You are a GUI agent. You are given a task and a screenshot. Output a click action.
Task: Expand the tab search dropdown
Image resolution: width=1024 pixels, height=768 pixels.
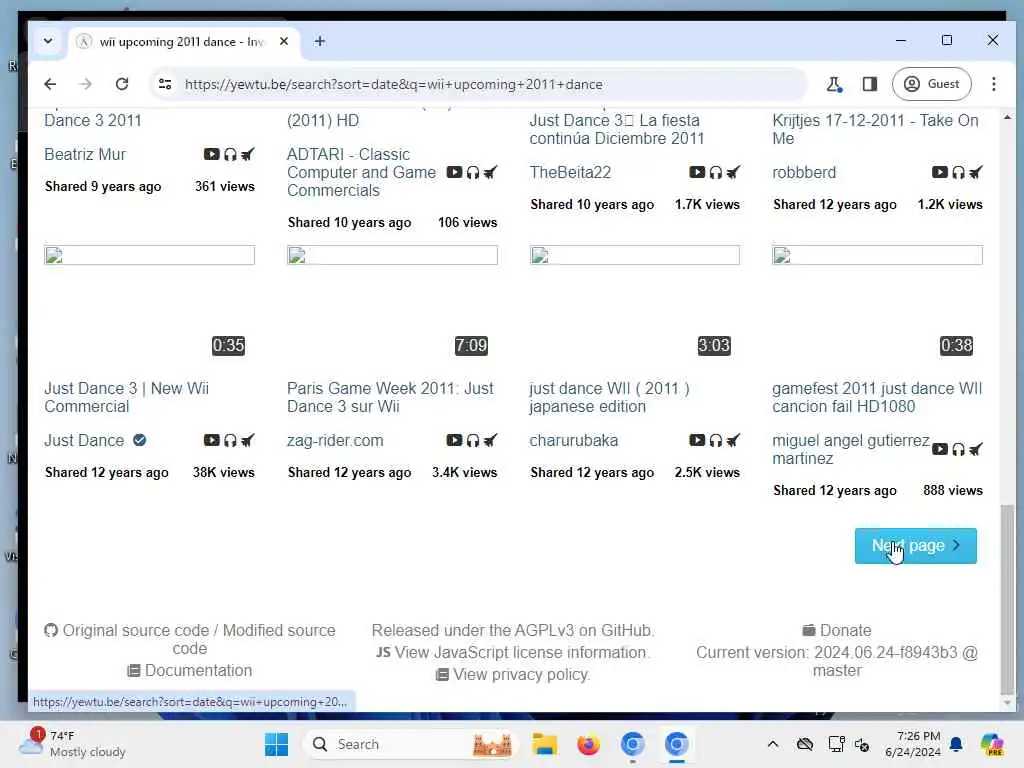(x=48, y=41)
